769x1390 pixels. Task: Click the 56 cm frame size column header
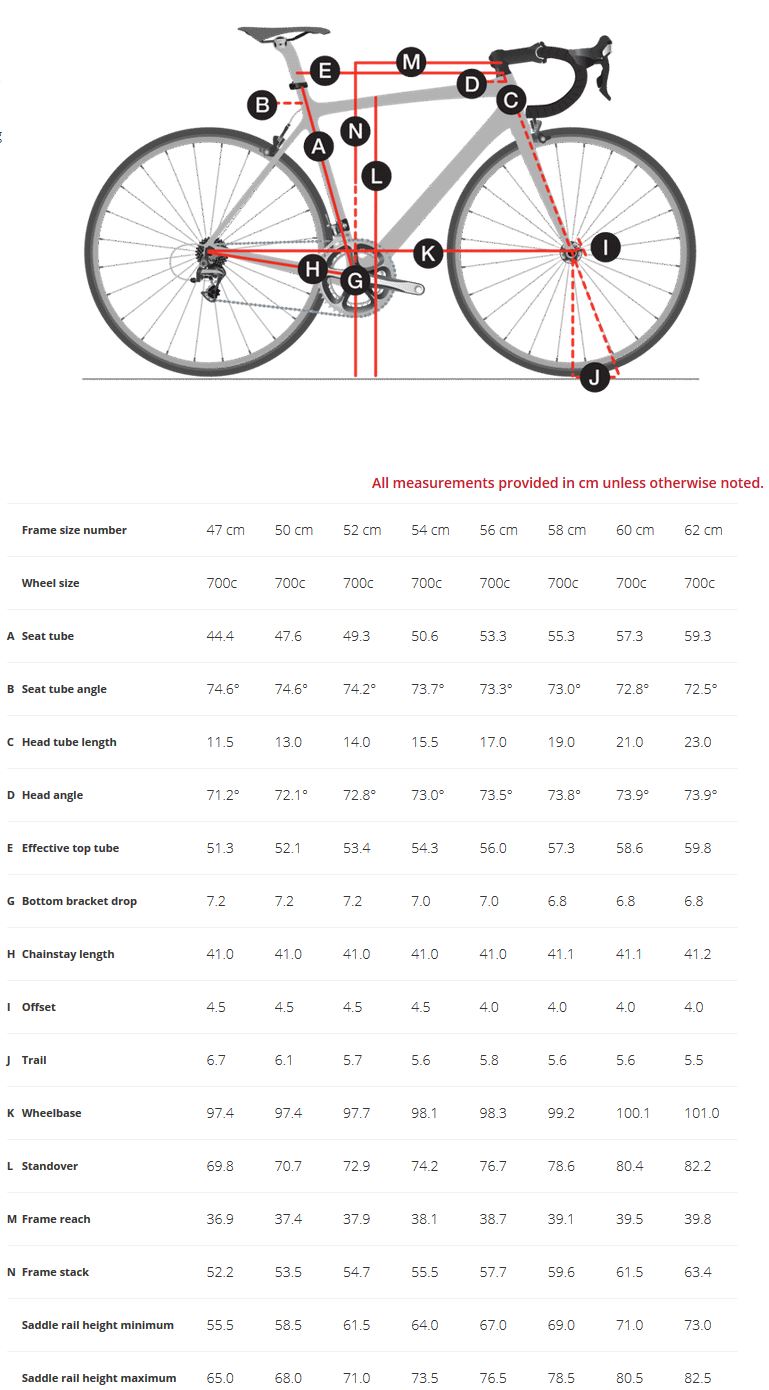tap(498, 530)
